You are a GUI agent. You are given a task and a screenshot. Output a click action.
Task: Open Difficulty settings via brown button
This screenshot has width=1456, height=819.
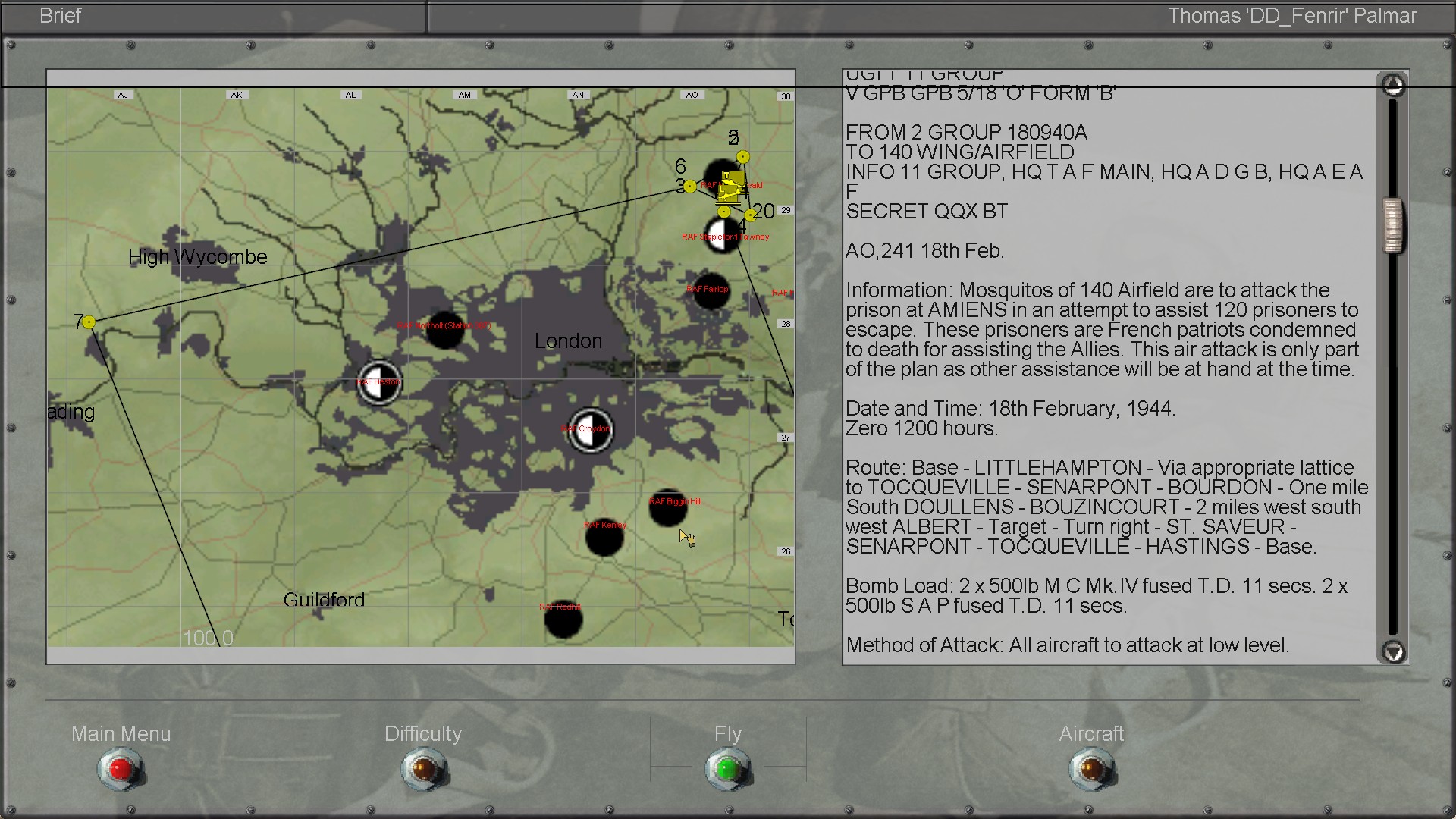[424, 770]
